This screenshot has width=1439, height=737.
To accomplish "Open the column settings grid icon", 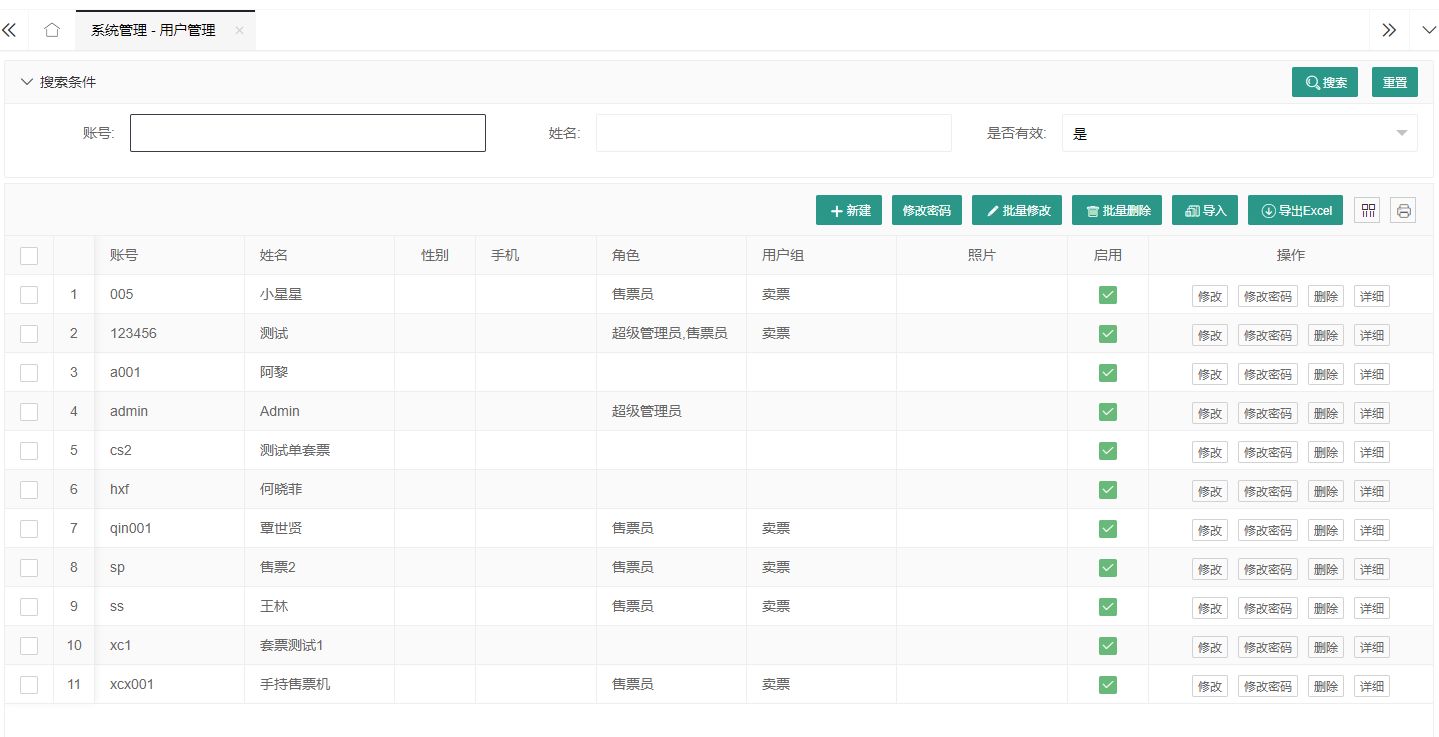I will point(1366,210).
